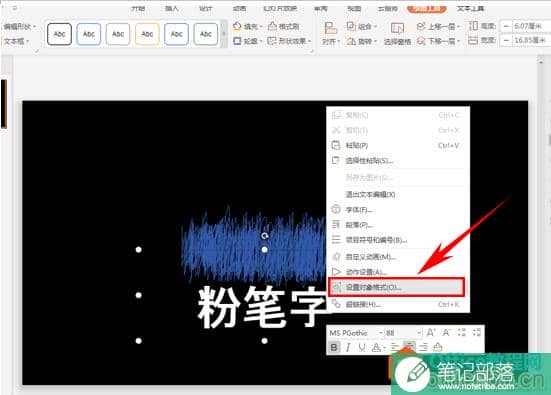Select Format Object (设置对象格式) menu item
Screen dimensions: 551x395
point(396,287)
